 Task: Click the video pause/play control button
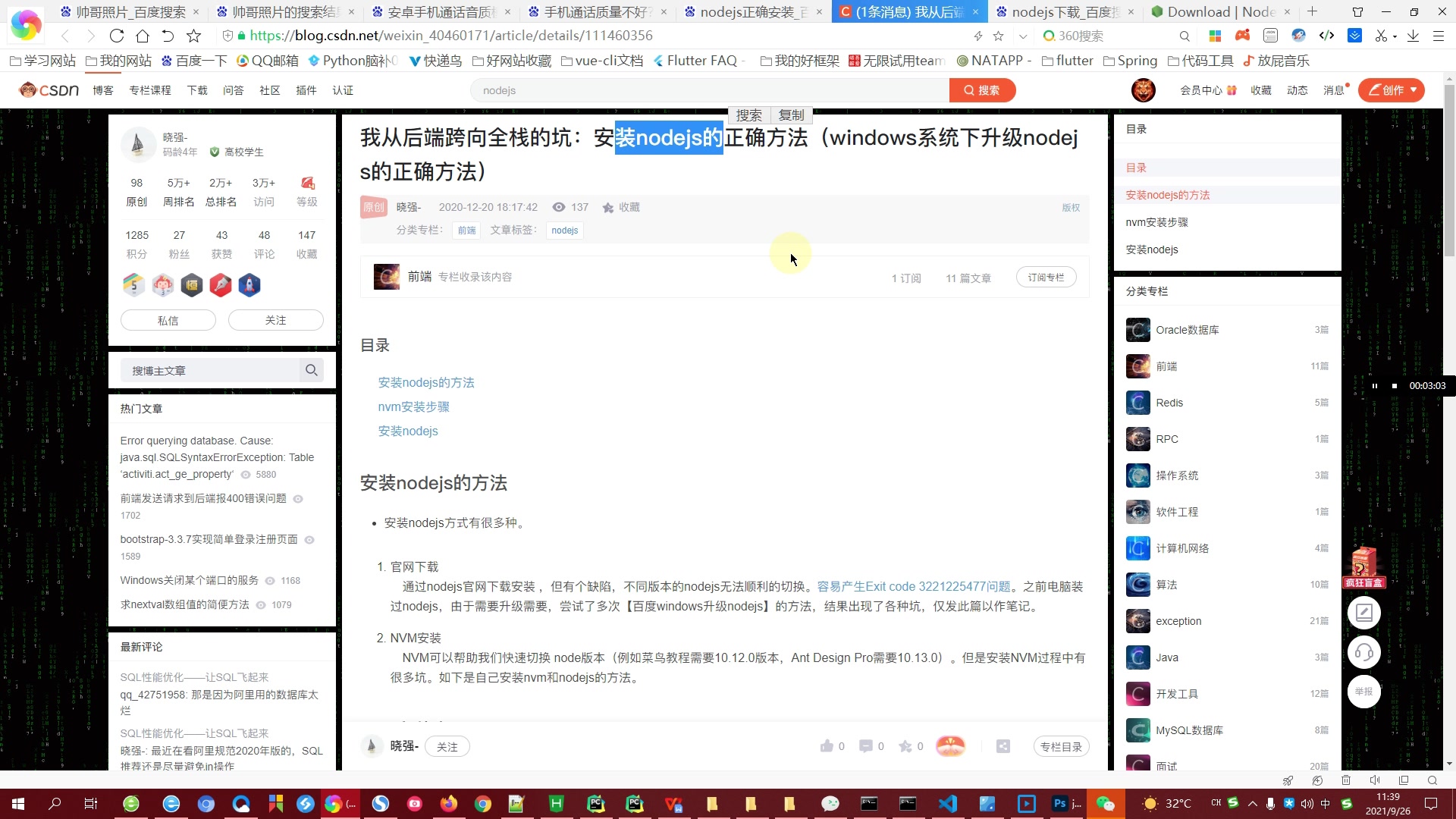tap(1374, 385)
